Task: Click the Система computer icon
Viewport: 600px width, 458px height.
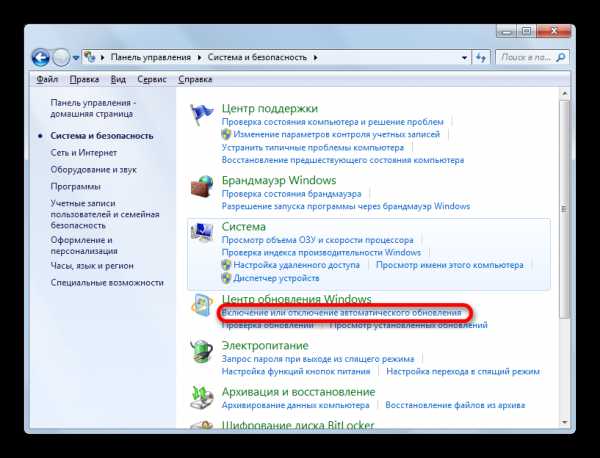Action: click(x=202, y=232)
